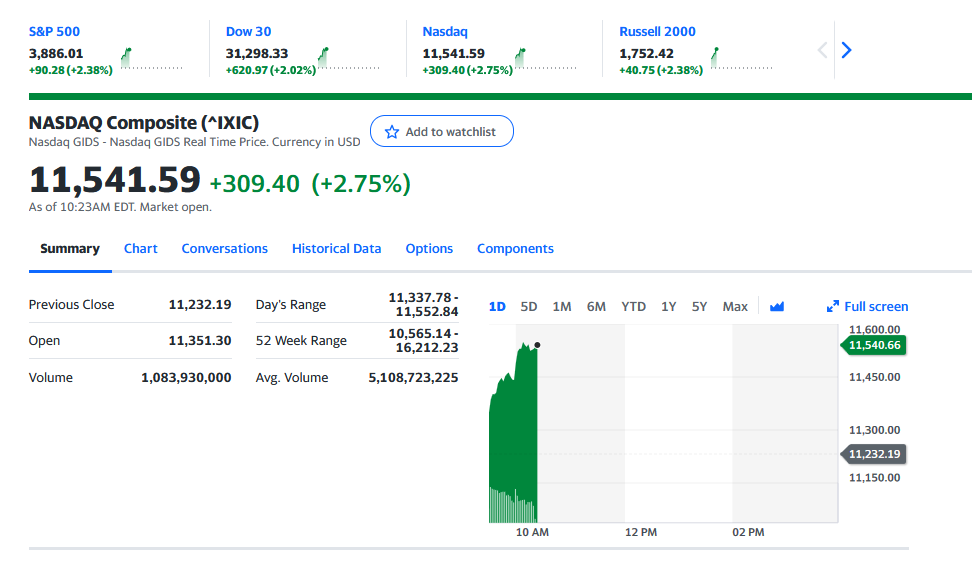Screen dimensions: 972x561
Task: Click the Day's Range value
Action: pos(423,304)
